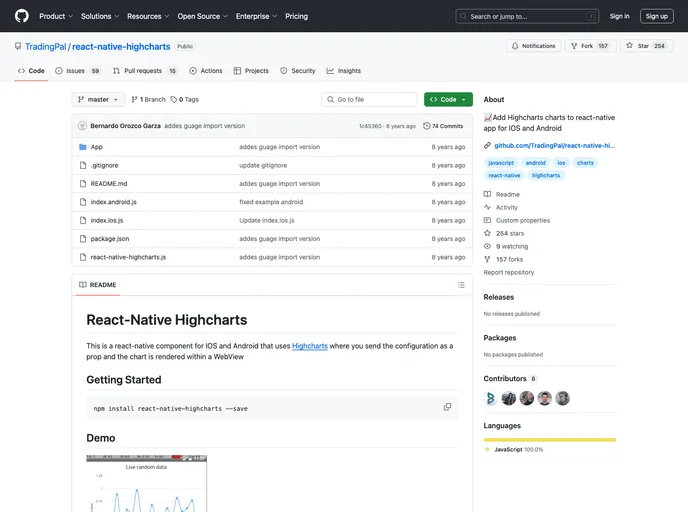
Task: Open the Live random data demo image
Action: pos(147,483)
